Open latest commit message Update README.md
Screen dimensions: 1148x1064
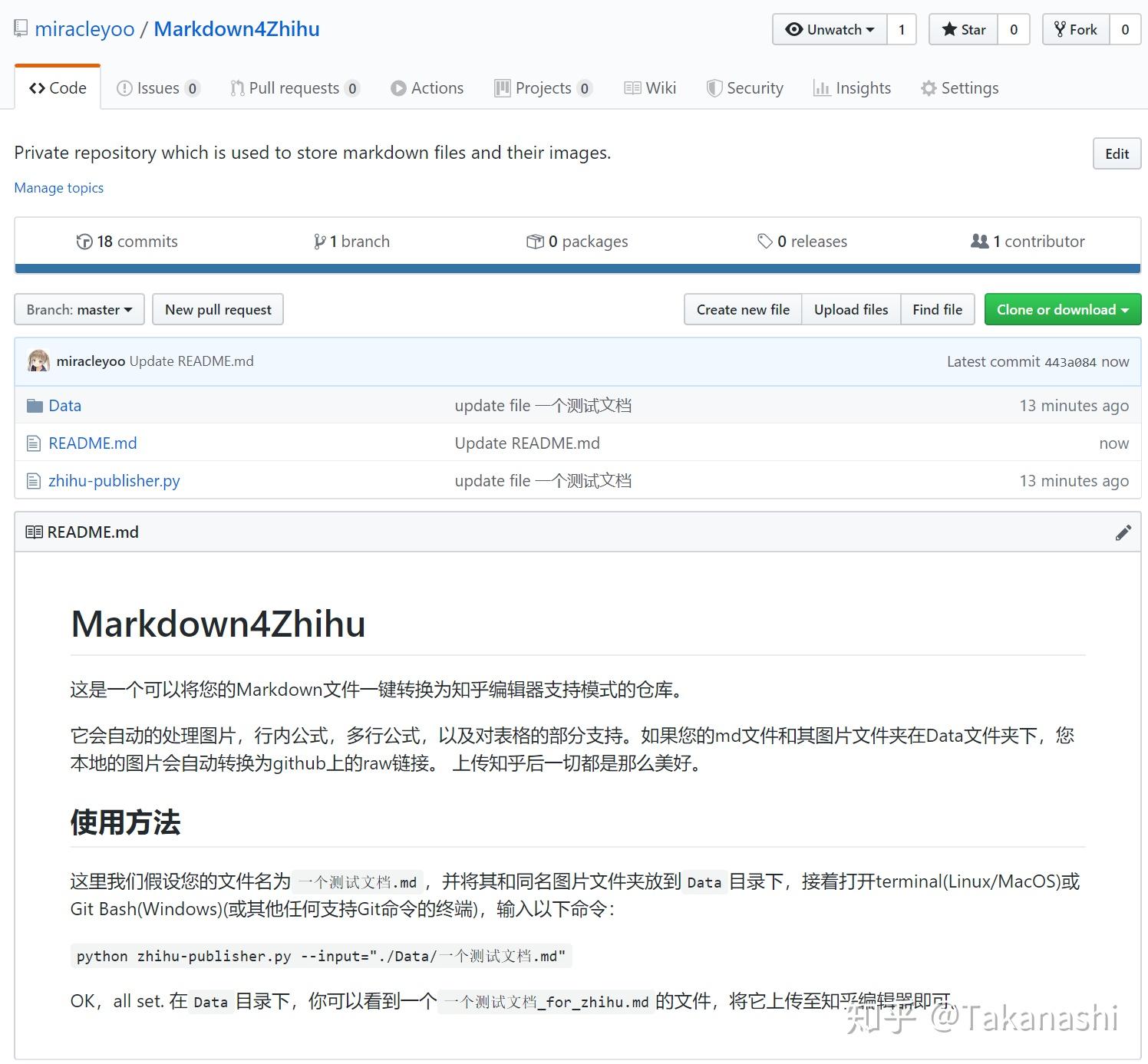point(191,361)
